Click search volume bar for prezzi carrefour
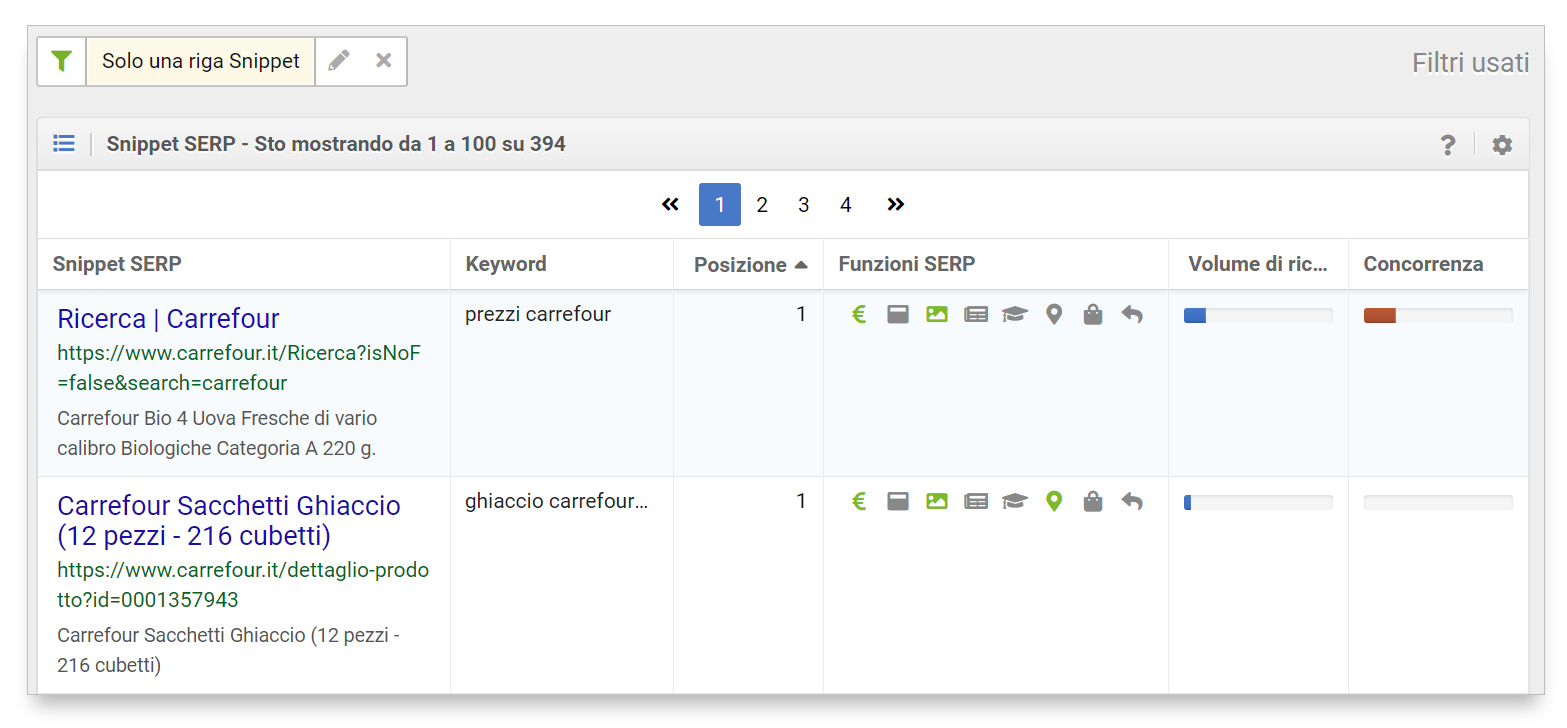 1258,316
